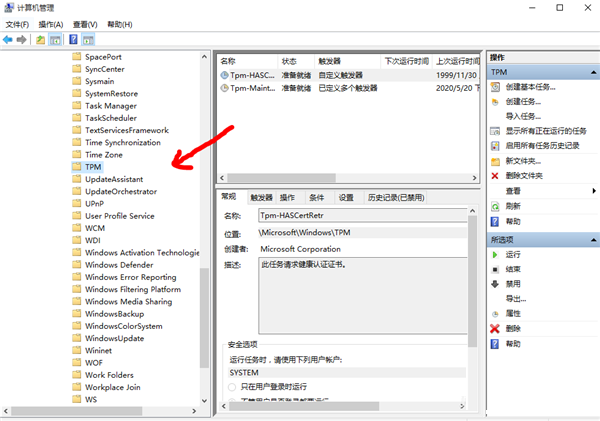Click the green 刷新 refresh icon
Screen dimensions: 600x421
click(495, 206)
